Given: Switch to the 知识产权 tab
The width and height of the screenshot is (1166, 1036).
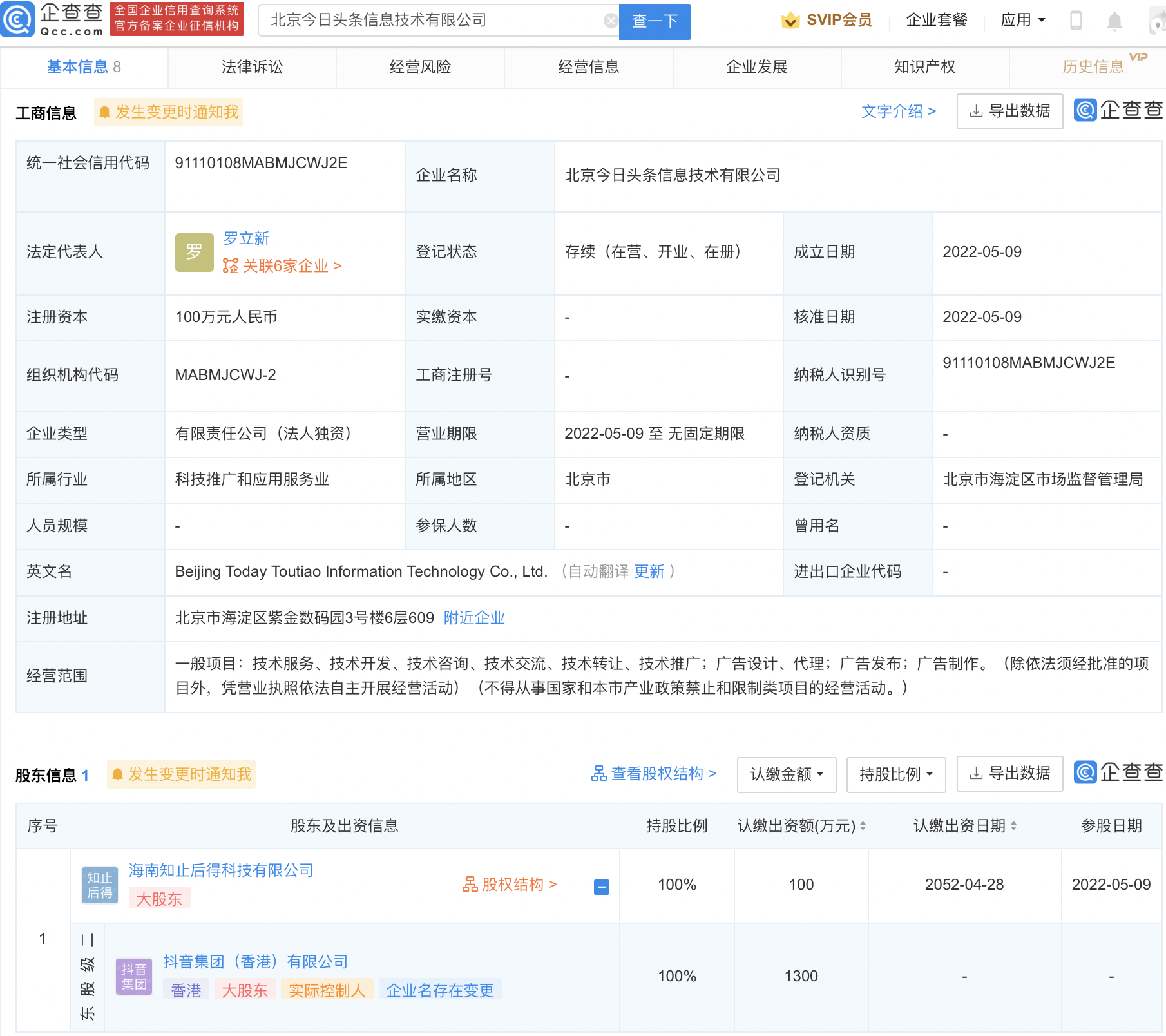Looking at the screenshot, I should [x=924, y=67].
